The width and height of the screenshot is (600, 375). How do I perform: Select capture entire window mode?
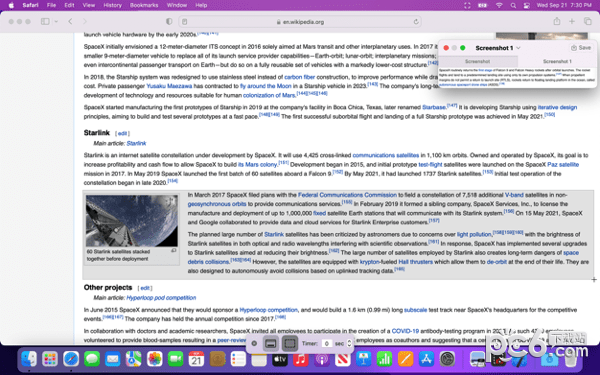click(x=271, y=344)
